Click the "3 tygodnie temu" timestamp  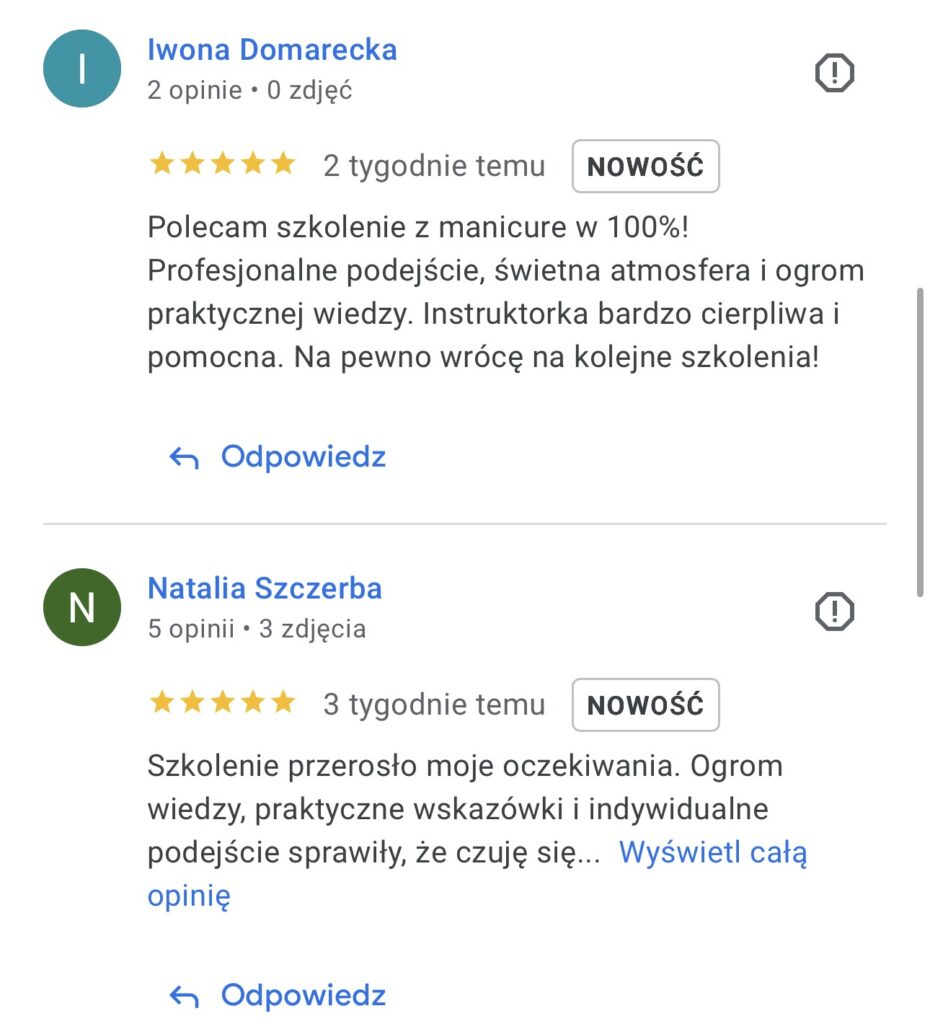click(434, 705)
